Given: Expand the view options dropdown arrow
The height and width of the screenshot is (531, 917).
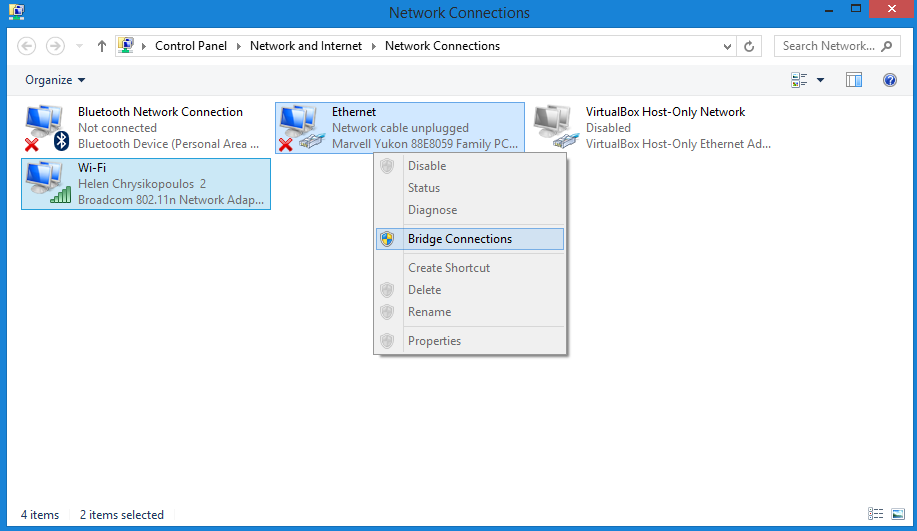Looking at the screenshot, I should coord(821,80).
